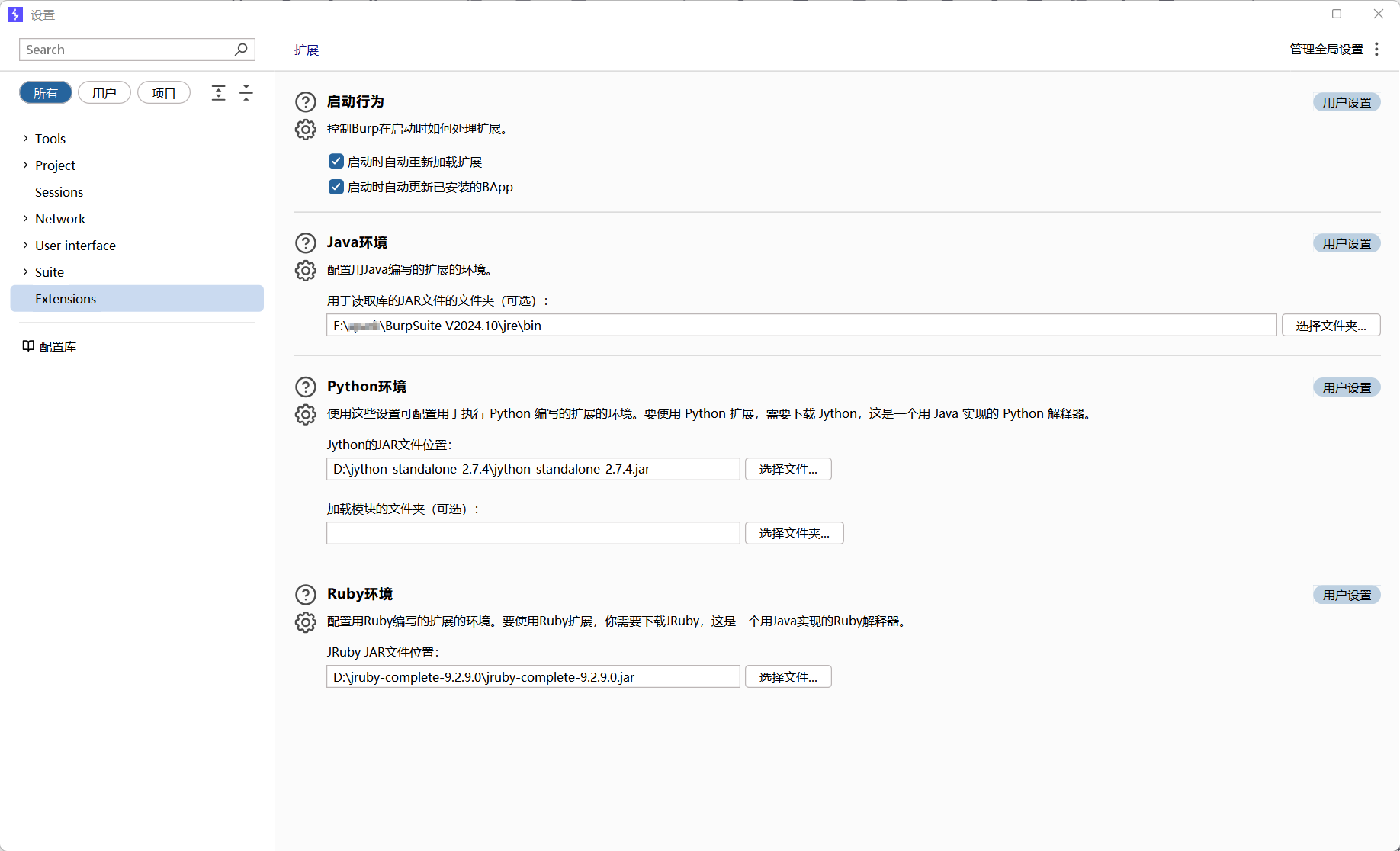This screenshot has width=1400, height=851.
Task: Switch to the 用户 filter tab
Action: tap(104, 92)
